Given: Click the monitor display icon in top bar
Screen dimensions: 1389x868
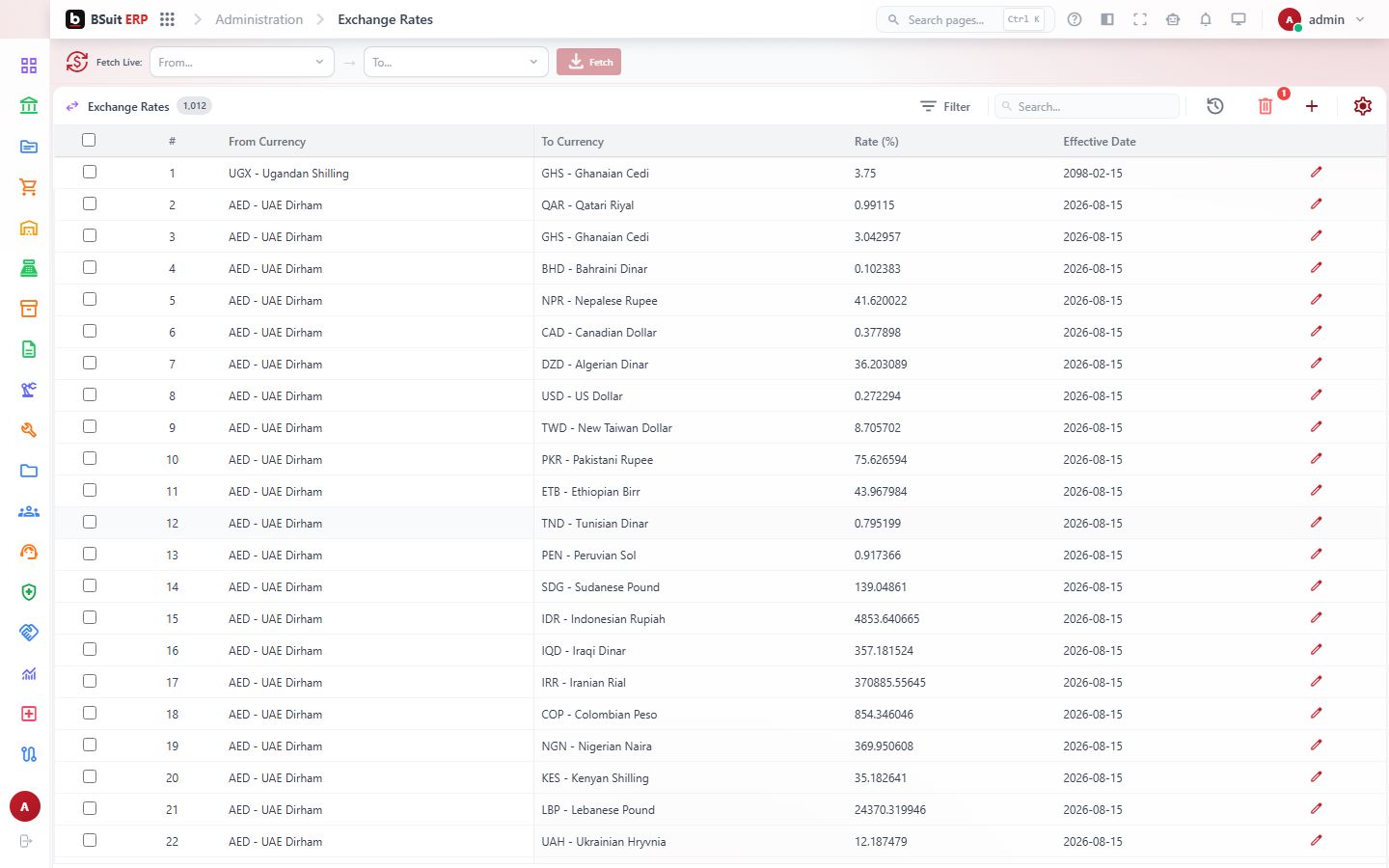Looking at the screenshot, I should click(1239, 19).
